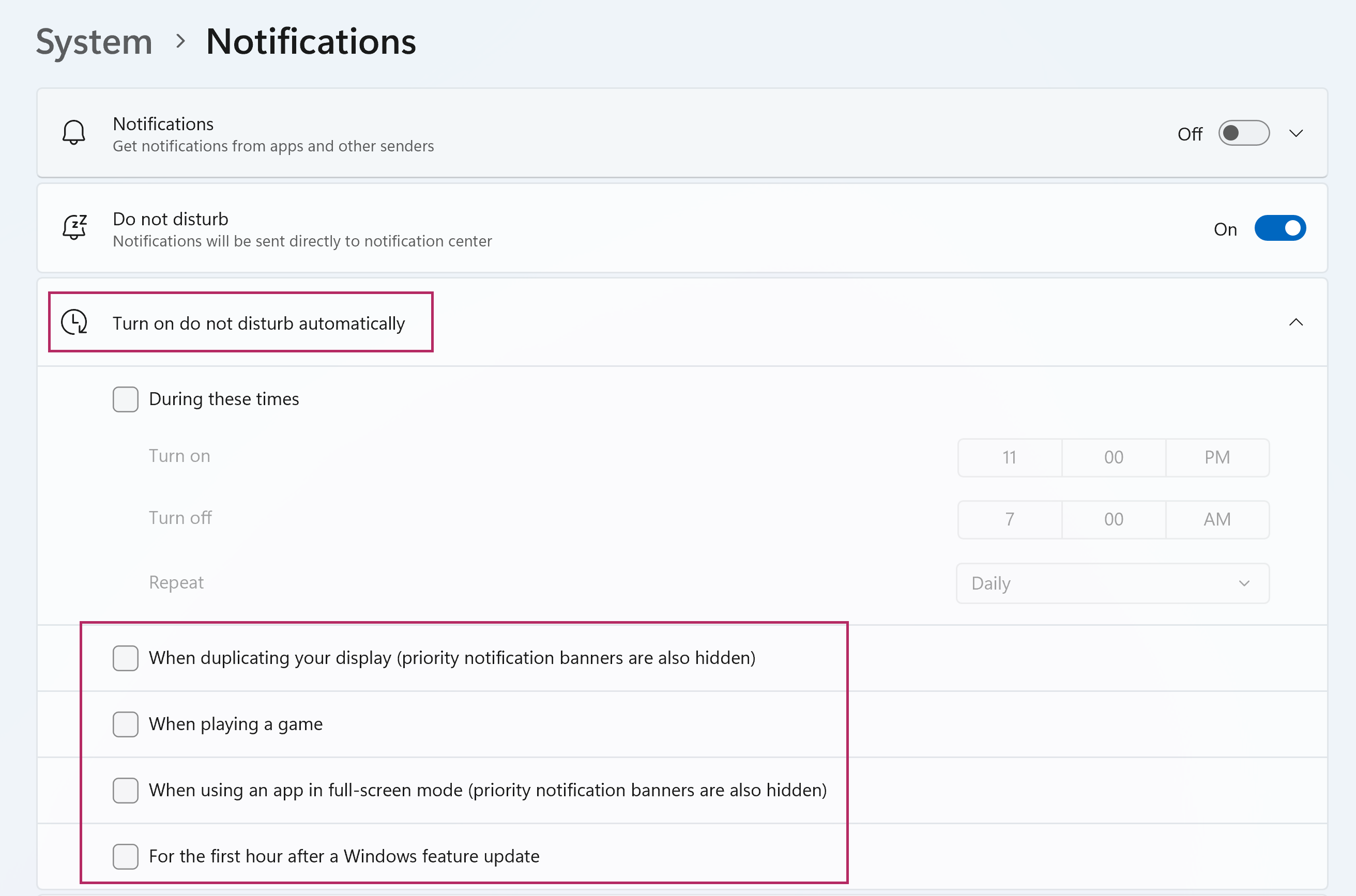
Task: Check the When playing a game box
Action: 125,724
